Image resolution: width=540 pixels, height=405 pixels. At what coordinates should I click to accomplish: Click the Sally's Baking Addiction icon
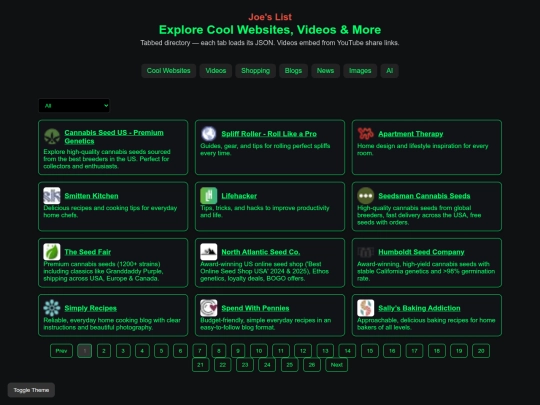365,308
